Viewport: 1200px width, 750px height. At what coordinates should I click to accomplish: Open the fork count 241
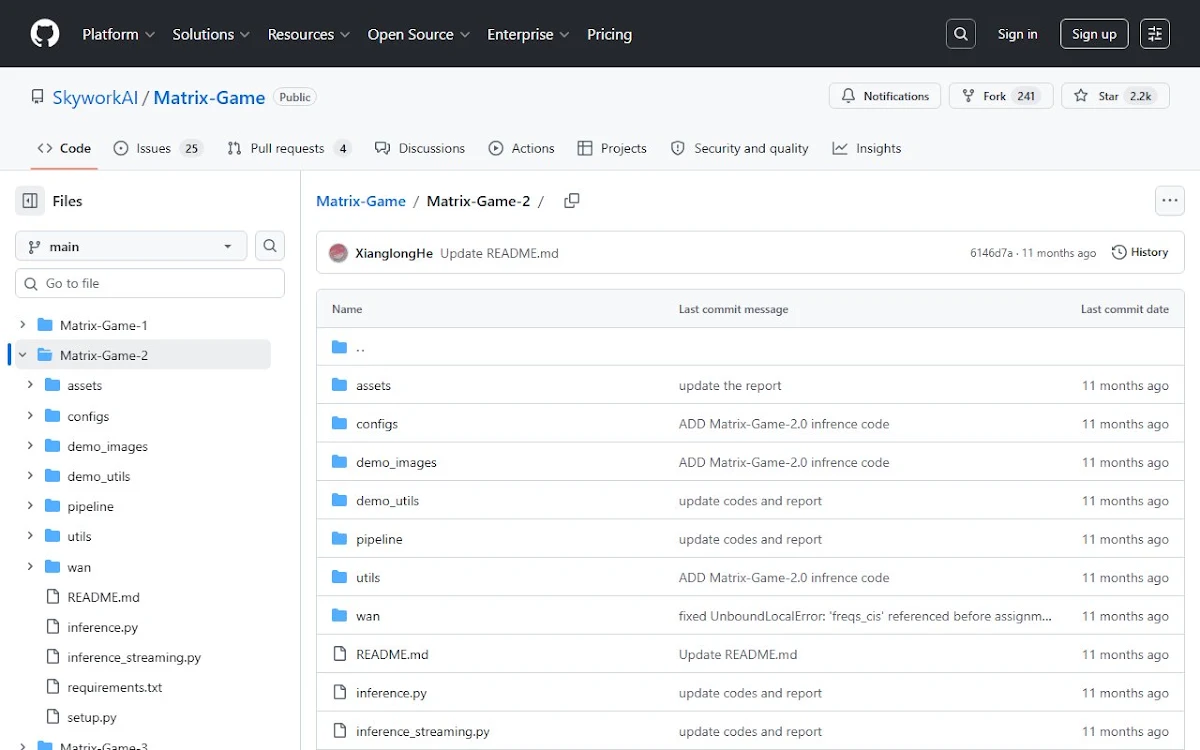[x=1026, y=96]
